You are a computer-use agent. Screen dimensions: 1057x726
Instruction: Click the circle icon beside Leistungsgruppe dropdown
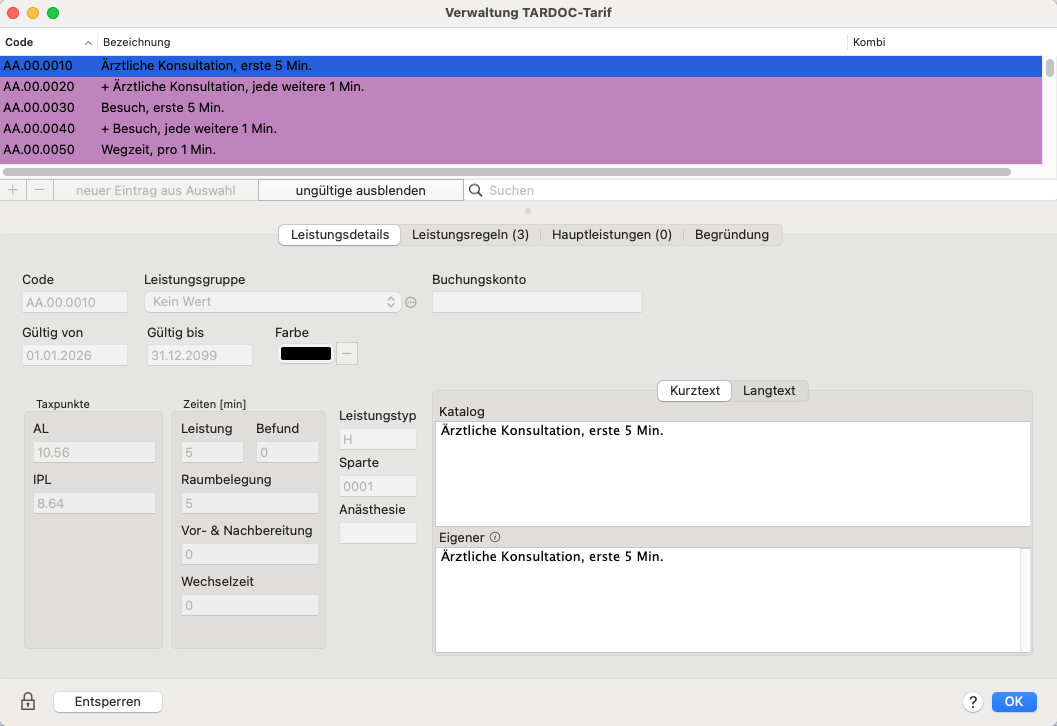pyautogui.click(x=410, y=302)
